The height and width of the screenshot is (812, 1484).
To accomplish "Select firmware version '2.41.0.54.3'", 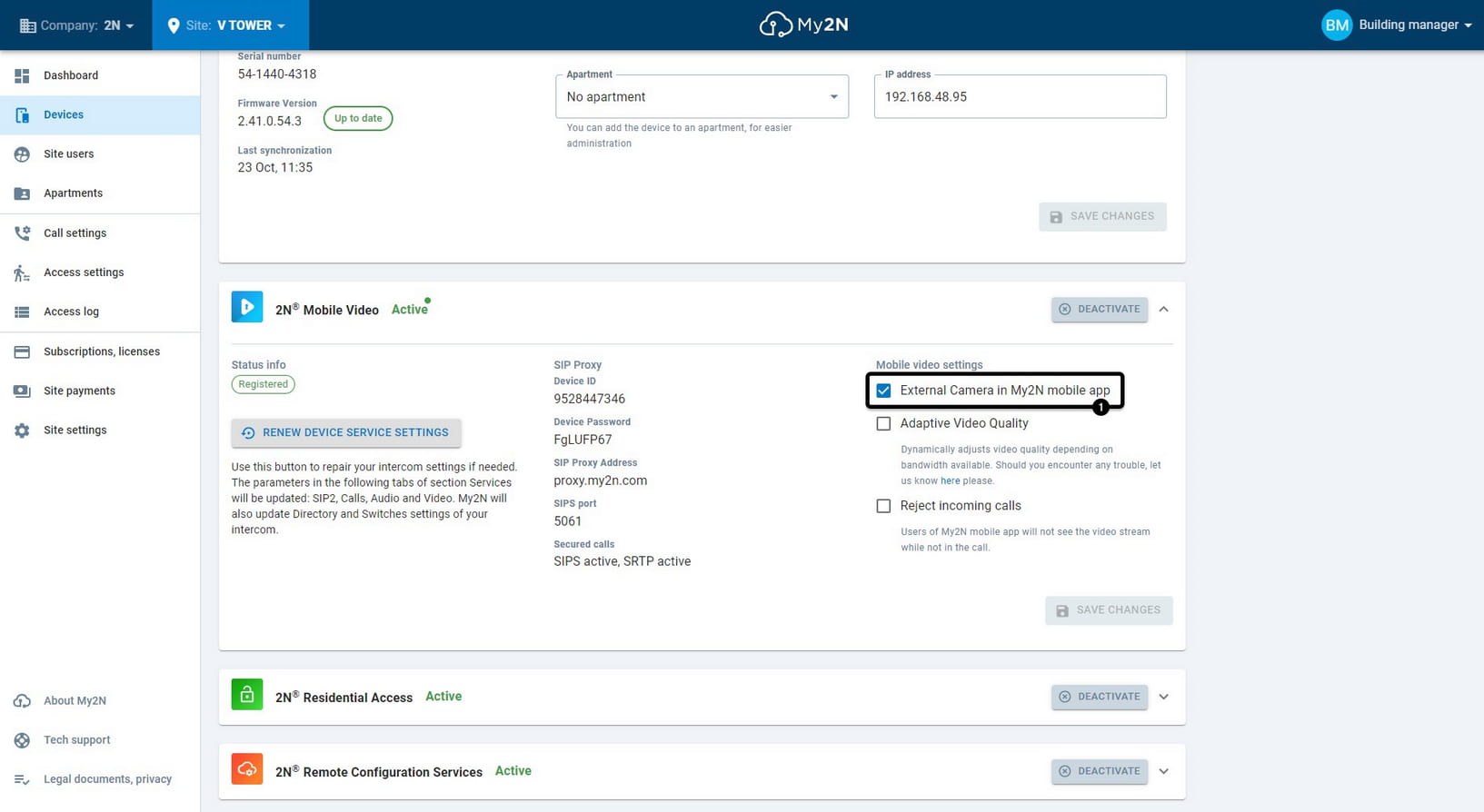I will tap(270, 121).
